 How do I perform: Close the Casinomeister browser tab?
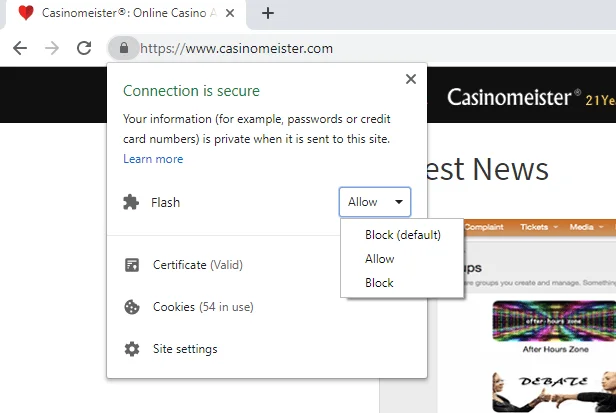pos(230,13)
